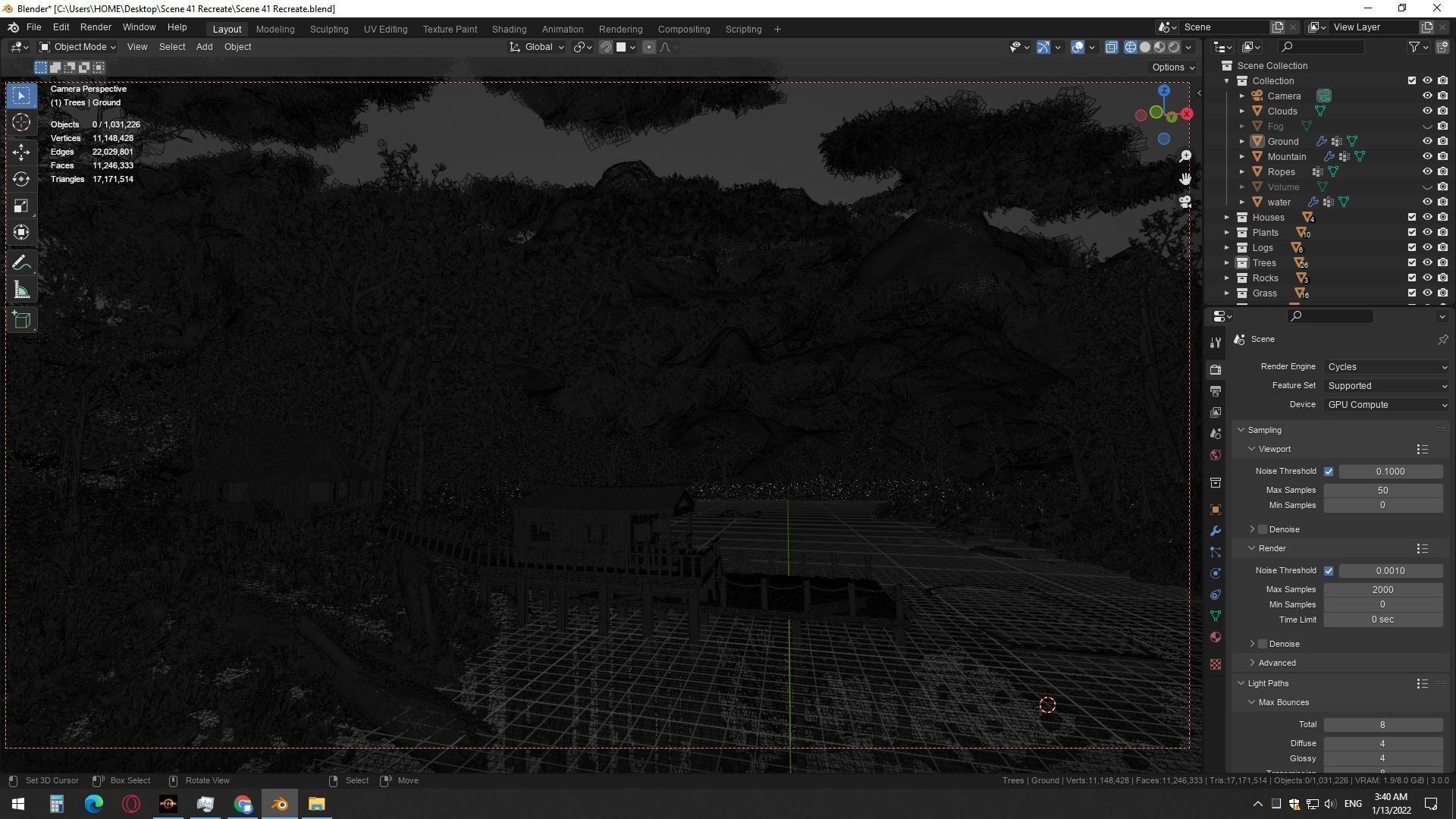The width and height of the screenshot is (1456, 819).
Task: Select the Annotate pencil tool
Action: pyautogui.click(x=21, y=263)
